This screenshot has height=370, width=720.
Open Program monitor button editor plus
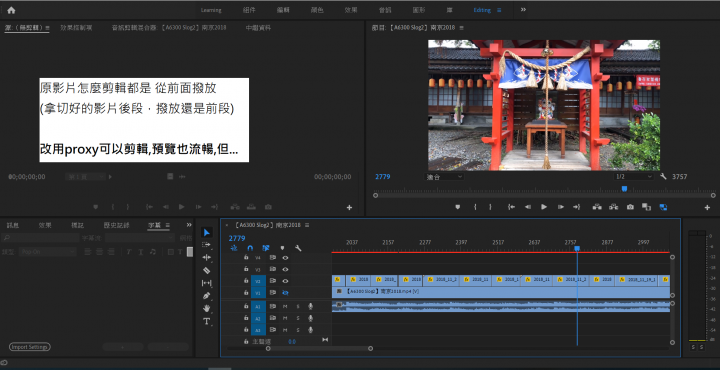click(x=707, y=207)
